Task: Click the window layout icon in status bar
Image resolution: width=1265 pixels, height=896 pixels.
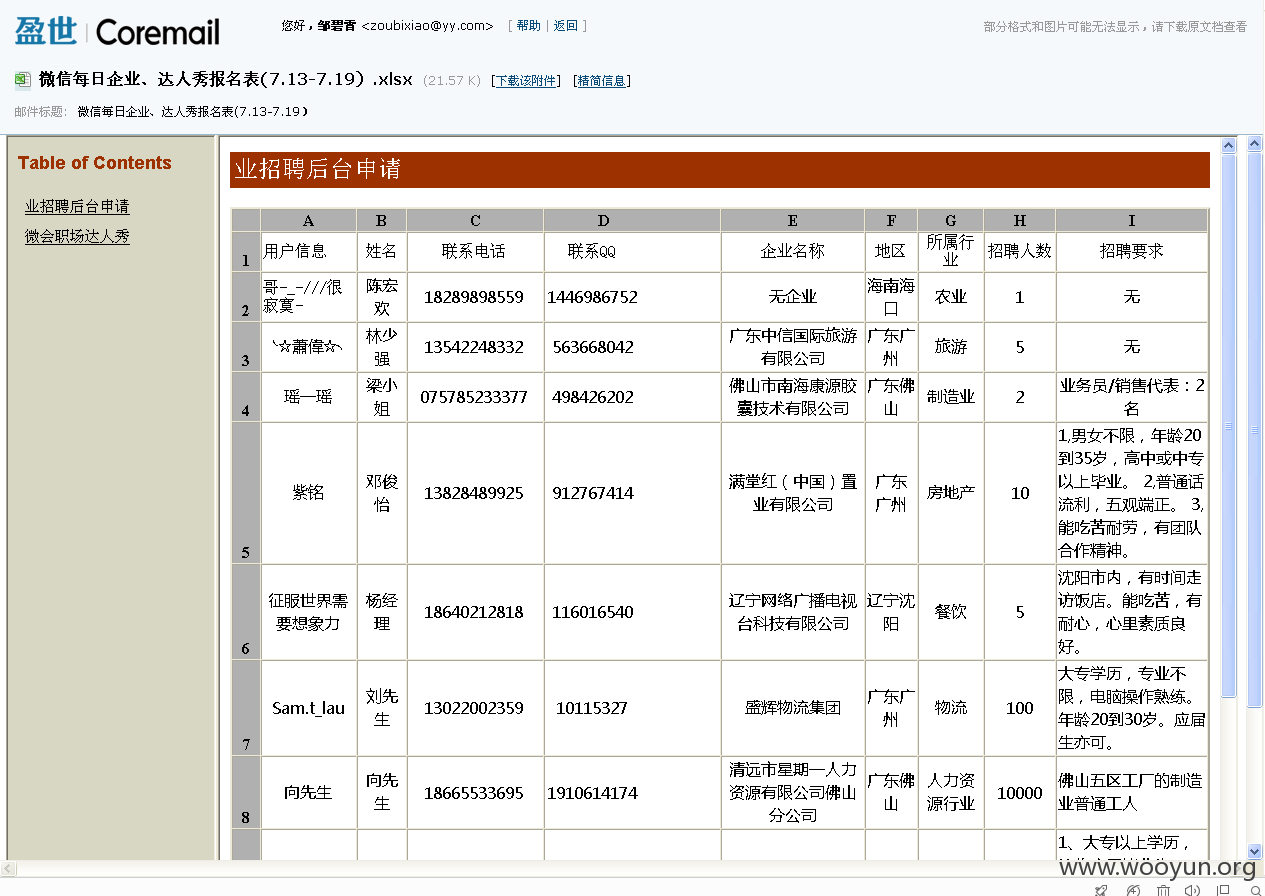Action: (x=1223, y=890)
